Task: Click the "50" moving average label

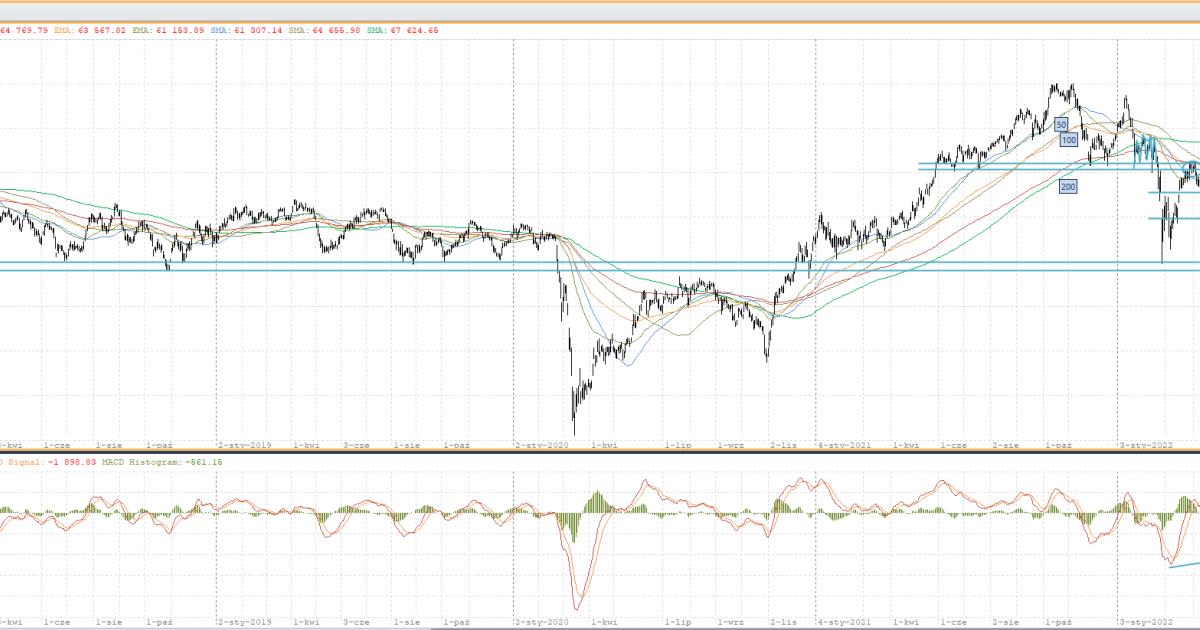Action: pyautogui.click(x=1061, y=124)
